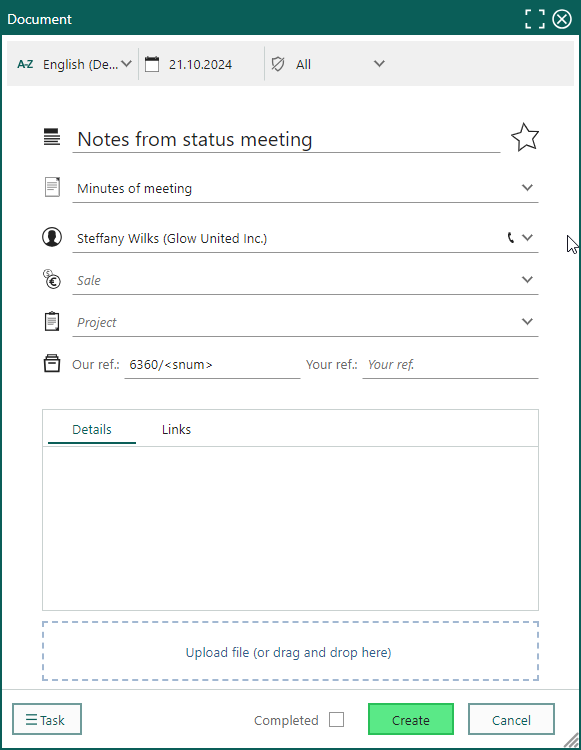Click the sale currency icon
The width and height of the screenshot is (581, 750).
coord(52,279)
